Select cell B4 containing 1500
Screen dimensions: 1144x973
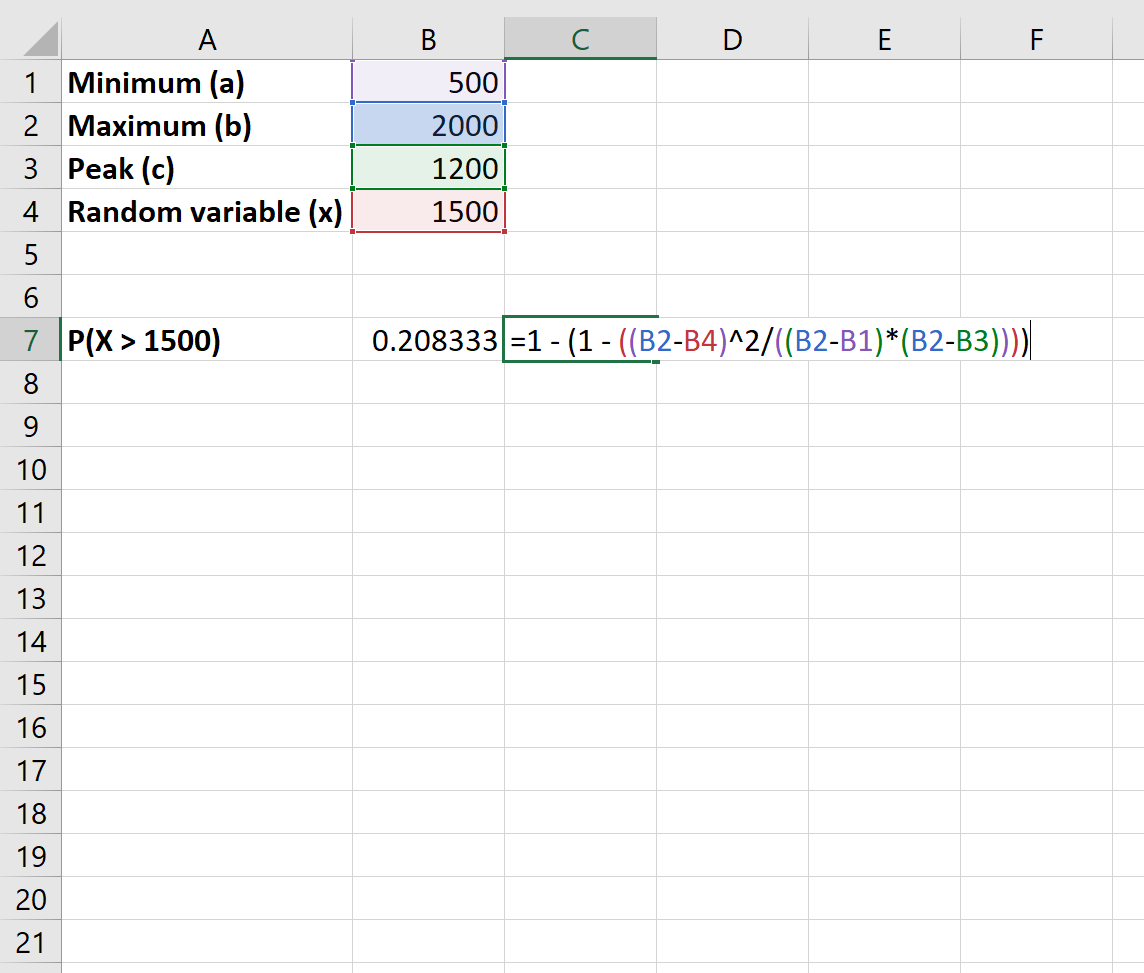coord(428,211)
